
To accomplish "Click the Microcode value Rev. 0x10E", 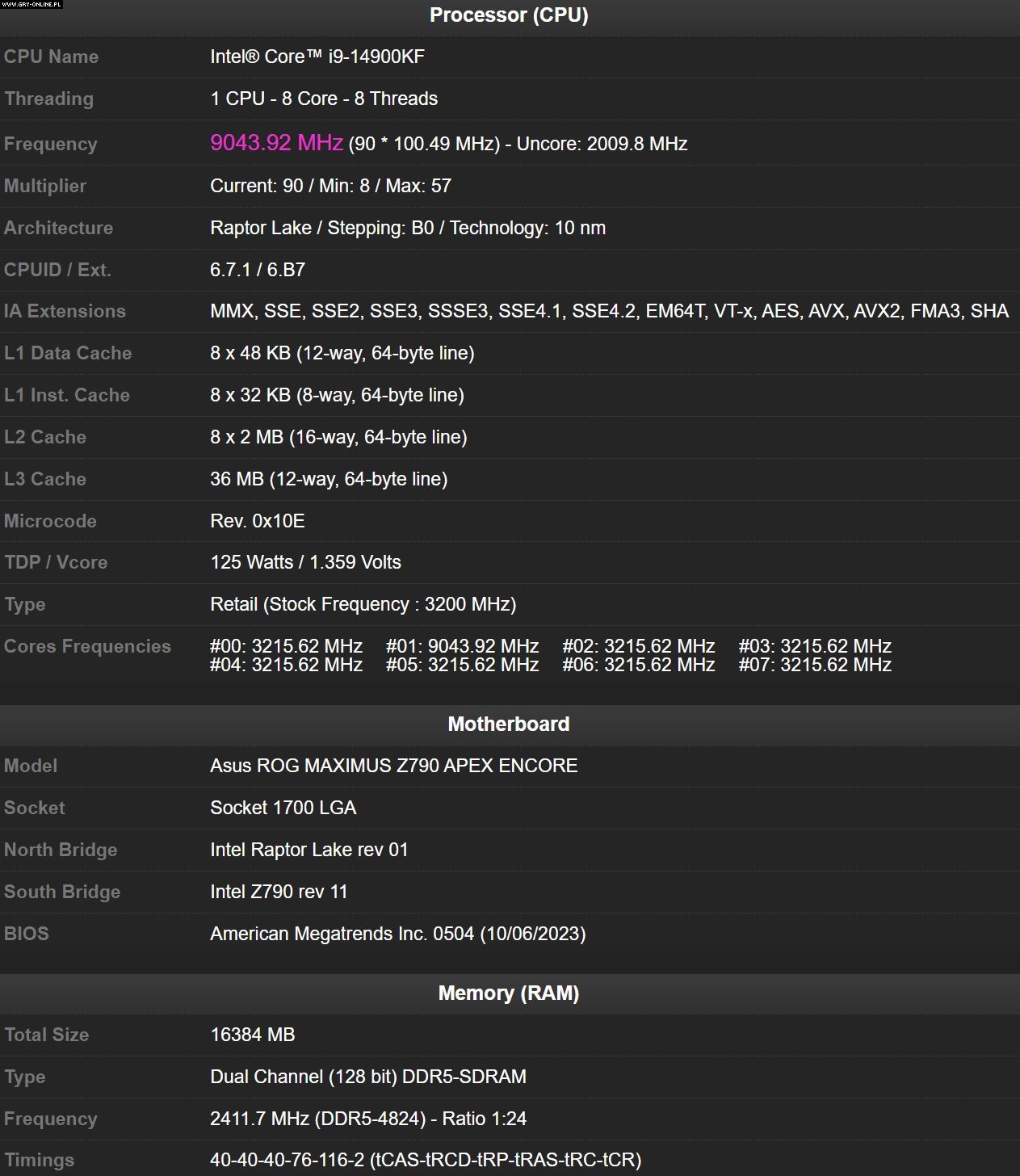I will point(258,521).
